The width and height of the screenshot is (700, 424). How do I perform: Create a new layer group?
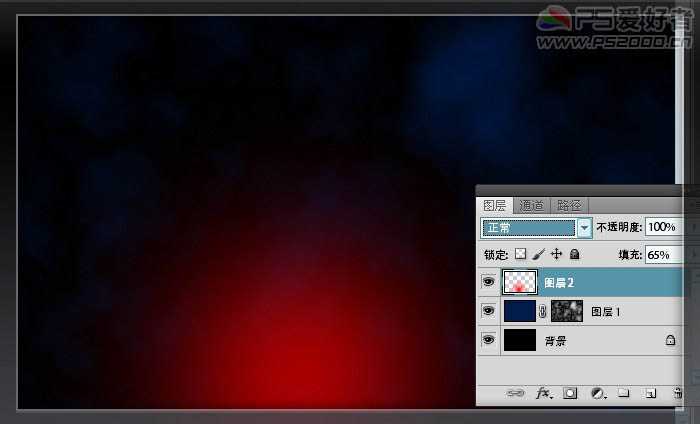623,394
